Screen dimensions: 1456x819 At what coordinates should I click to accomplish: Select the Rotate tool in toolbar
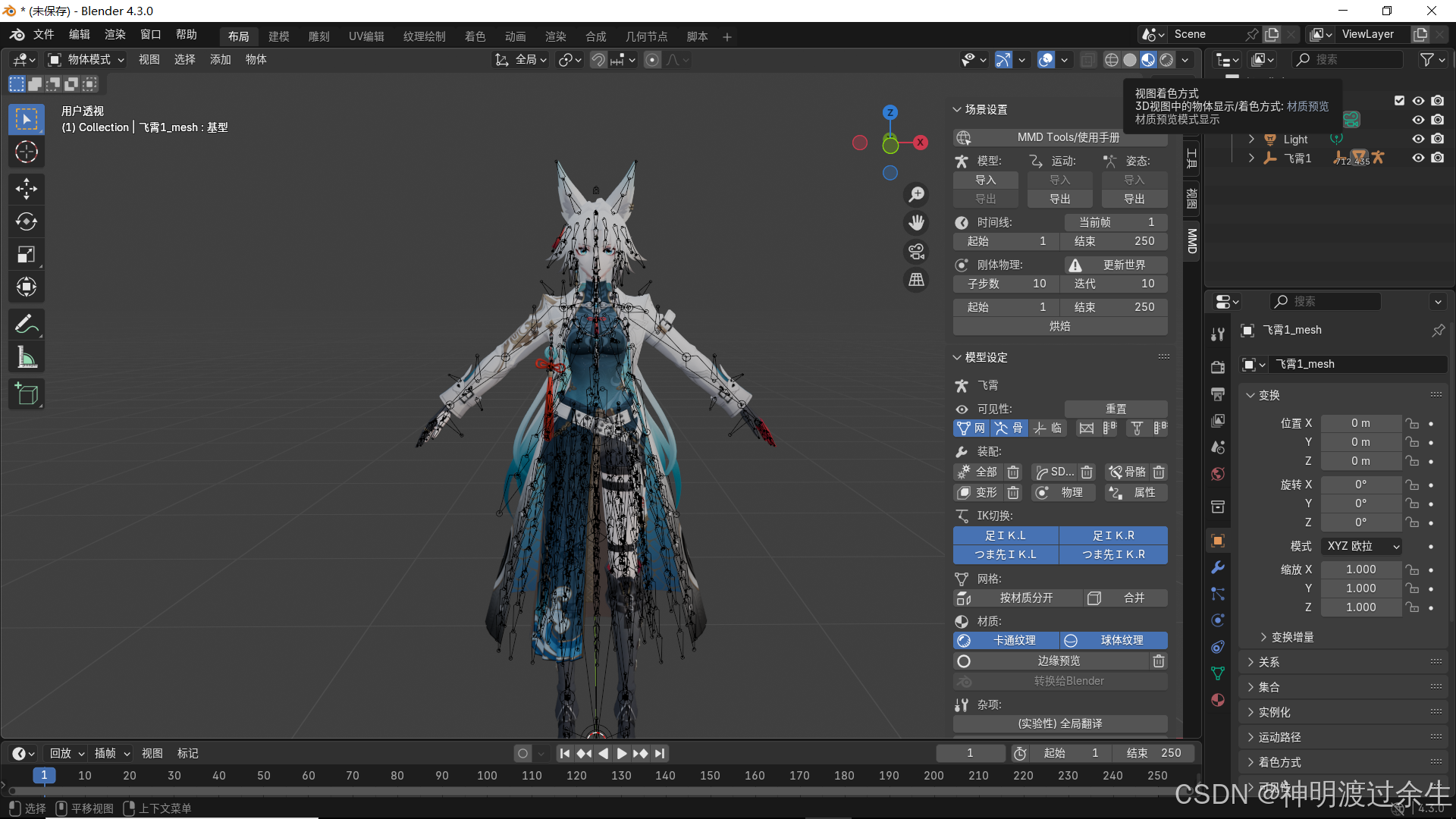[27, 221]
